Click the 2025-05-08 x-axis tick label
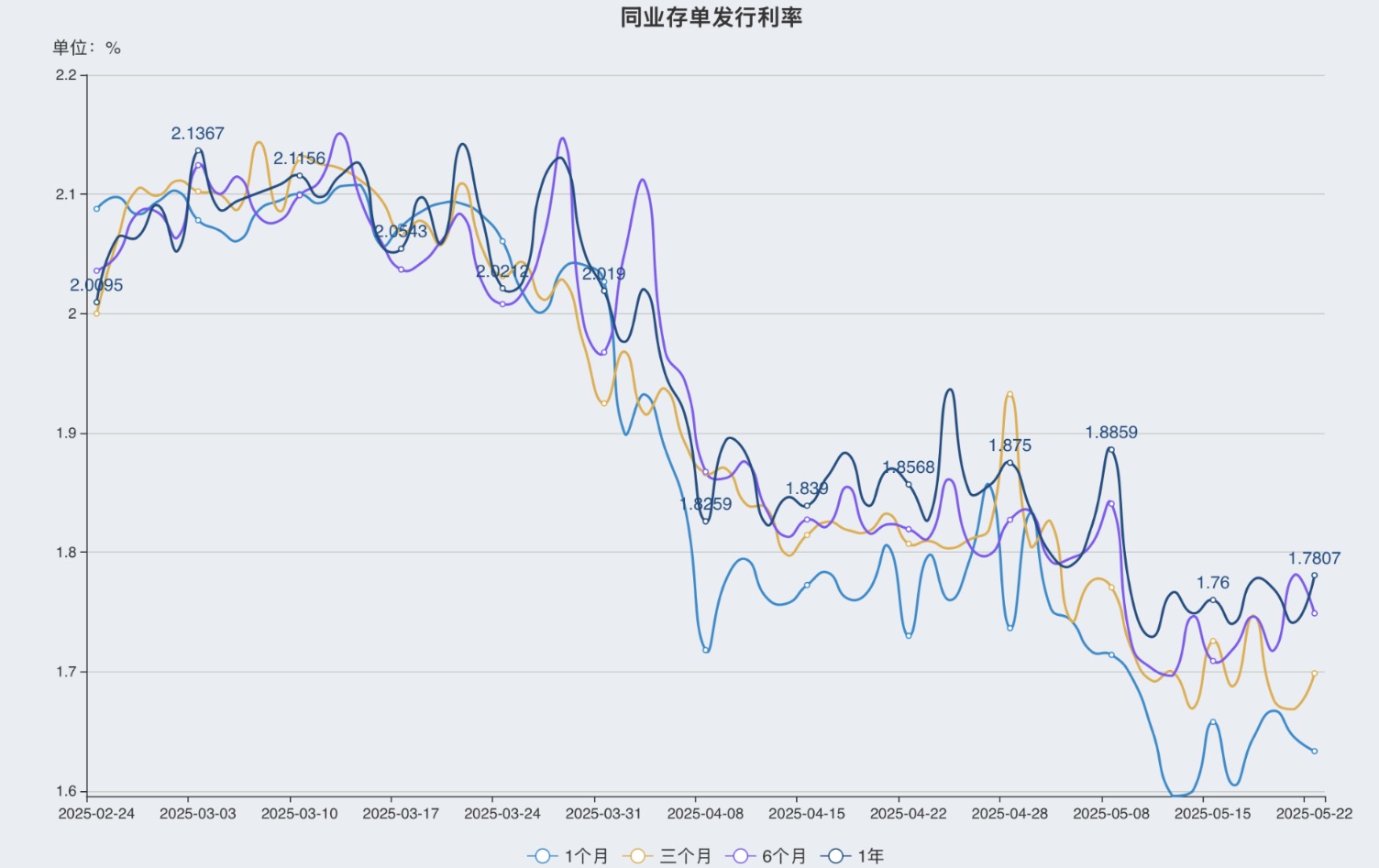Screen dimensions: 1379x868 coord(1110,814)
